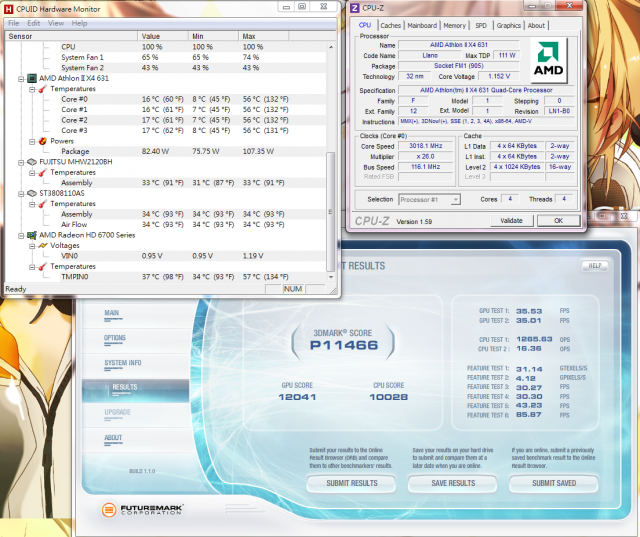Switch to the Caches tab in CPU-Z
The width and height of the screenshot is (640, 537).
tap(391, 25)
